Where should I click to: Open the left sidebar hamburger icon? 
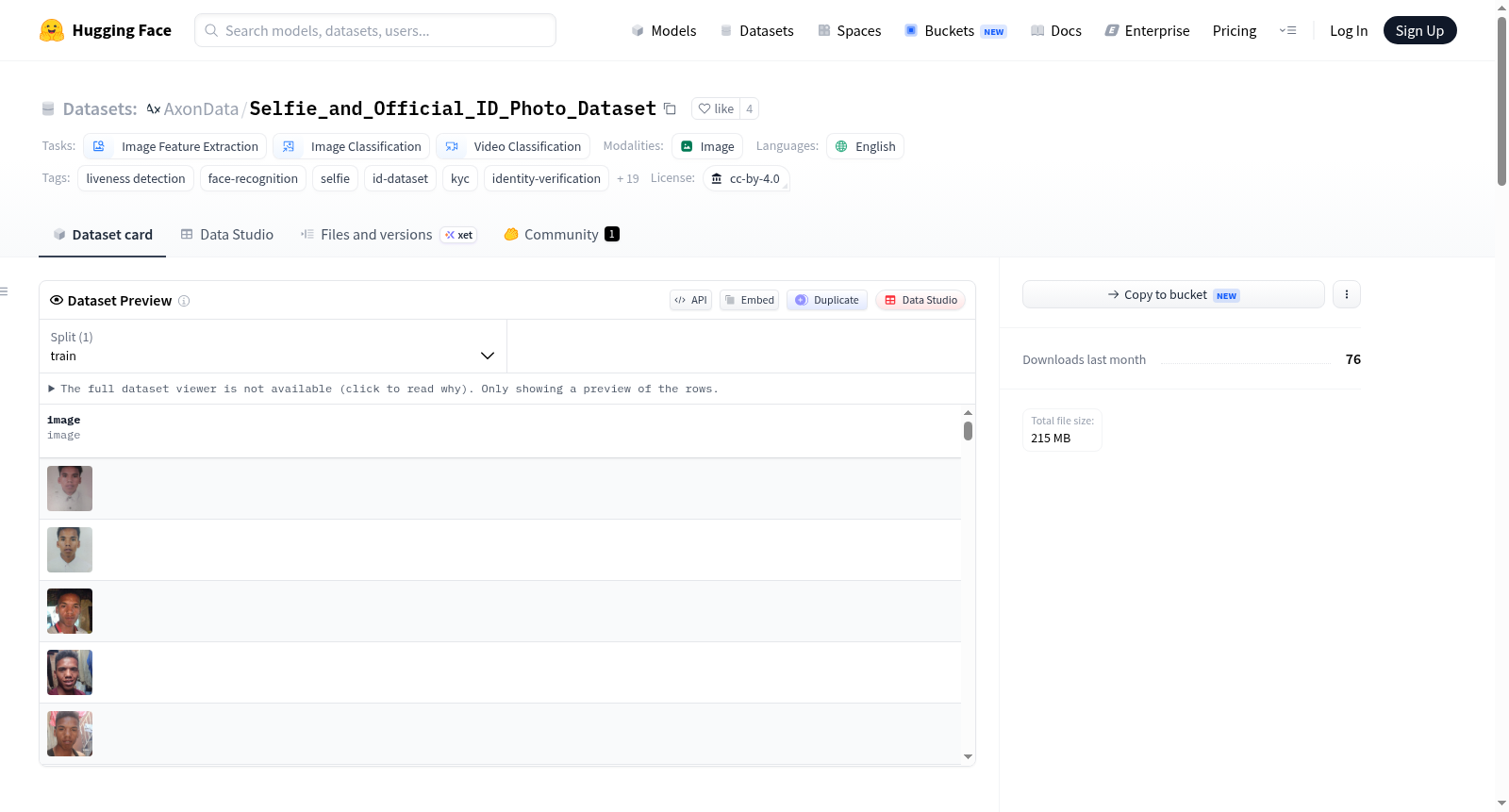tap(4, 291)
